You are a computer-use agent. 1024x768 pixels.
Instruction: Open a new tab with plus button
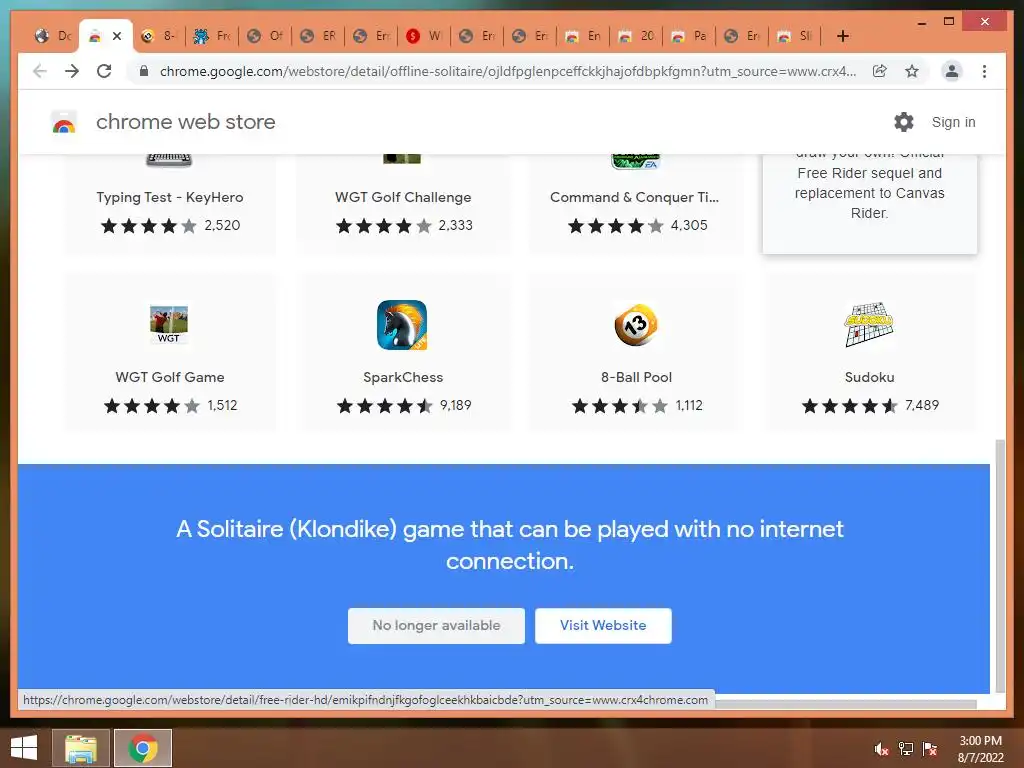842,36
